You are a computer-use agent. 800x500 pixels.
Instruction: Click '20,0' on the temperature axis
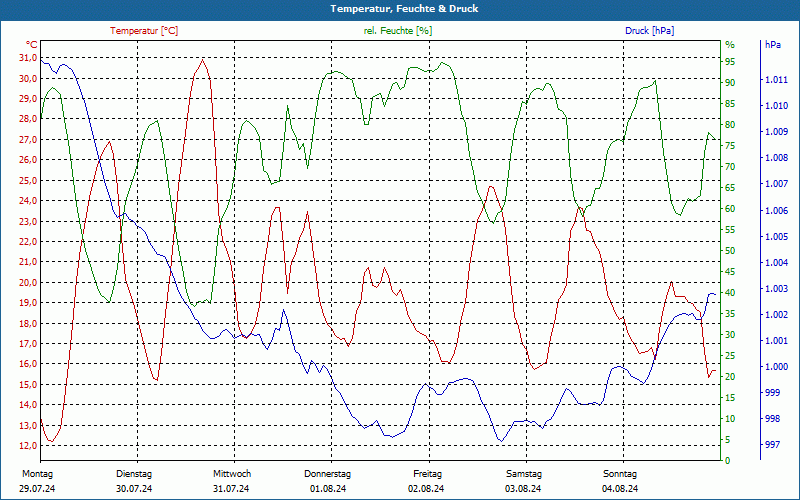click(x=29, y=282)
